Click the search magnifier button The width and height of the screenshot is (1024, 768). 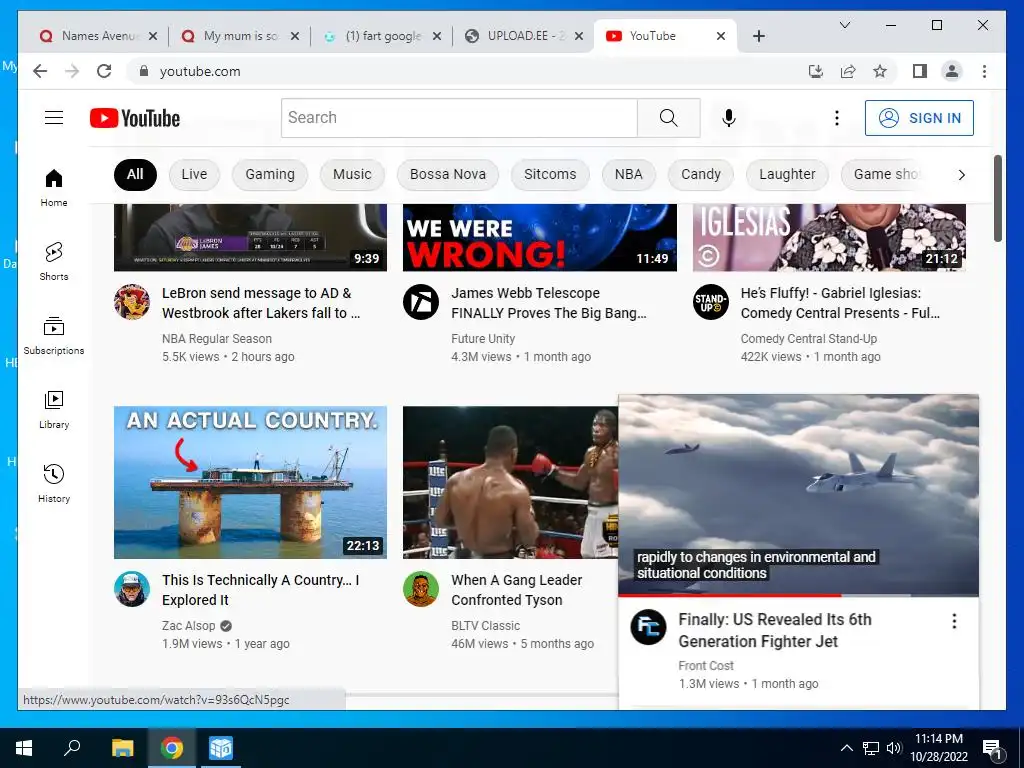click(x=668, y=118)
